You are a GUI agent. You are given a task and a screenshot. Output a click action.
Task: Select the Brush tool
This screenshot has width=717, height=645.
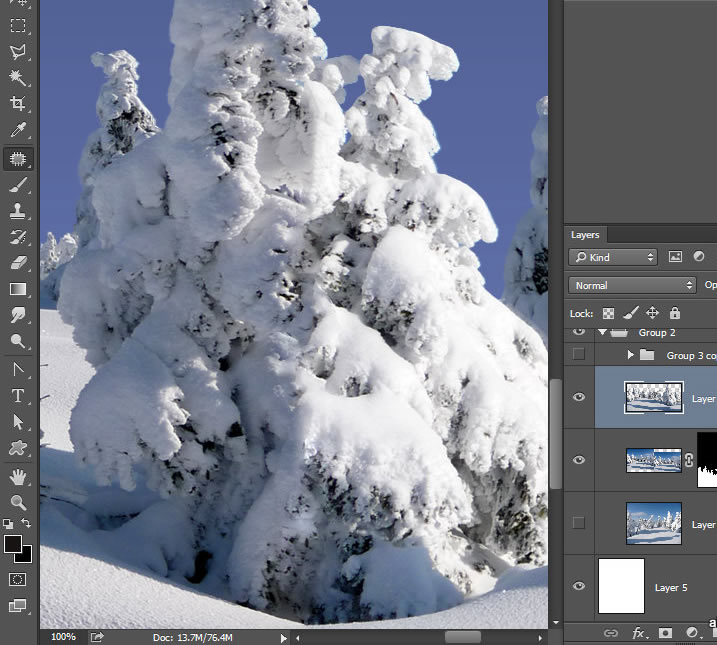pyautogui.click(x=18, y=185)
